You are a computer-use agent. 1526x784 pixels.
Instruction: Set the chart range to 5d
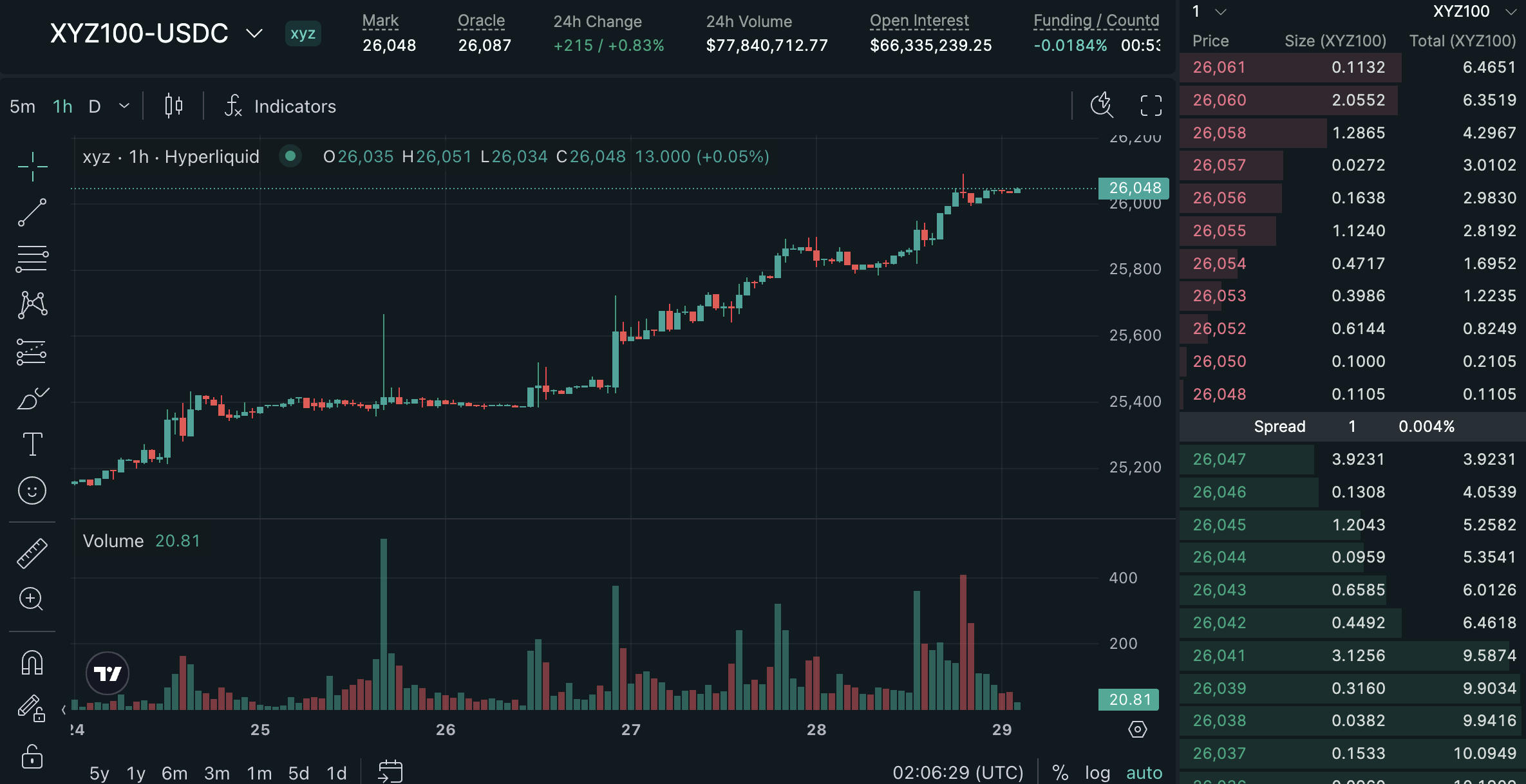pyautogui.click(x=298, y=772)
